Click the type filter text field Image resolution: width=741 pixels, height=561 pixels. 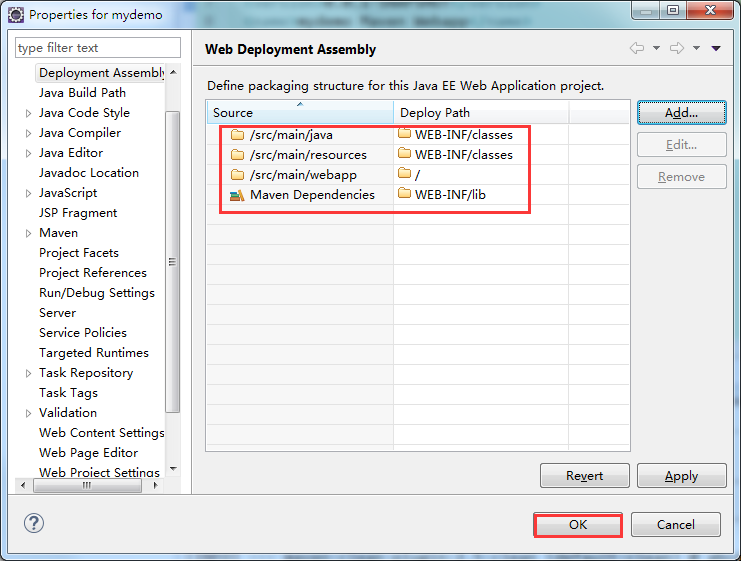[x=98, y=48]
